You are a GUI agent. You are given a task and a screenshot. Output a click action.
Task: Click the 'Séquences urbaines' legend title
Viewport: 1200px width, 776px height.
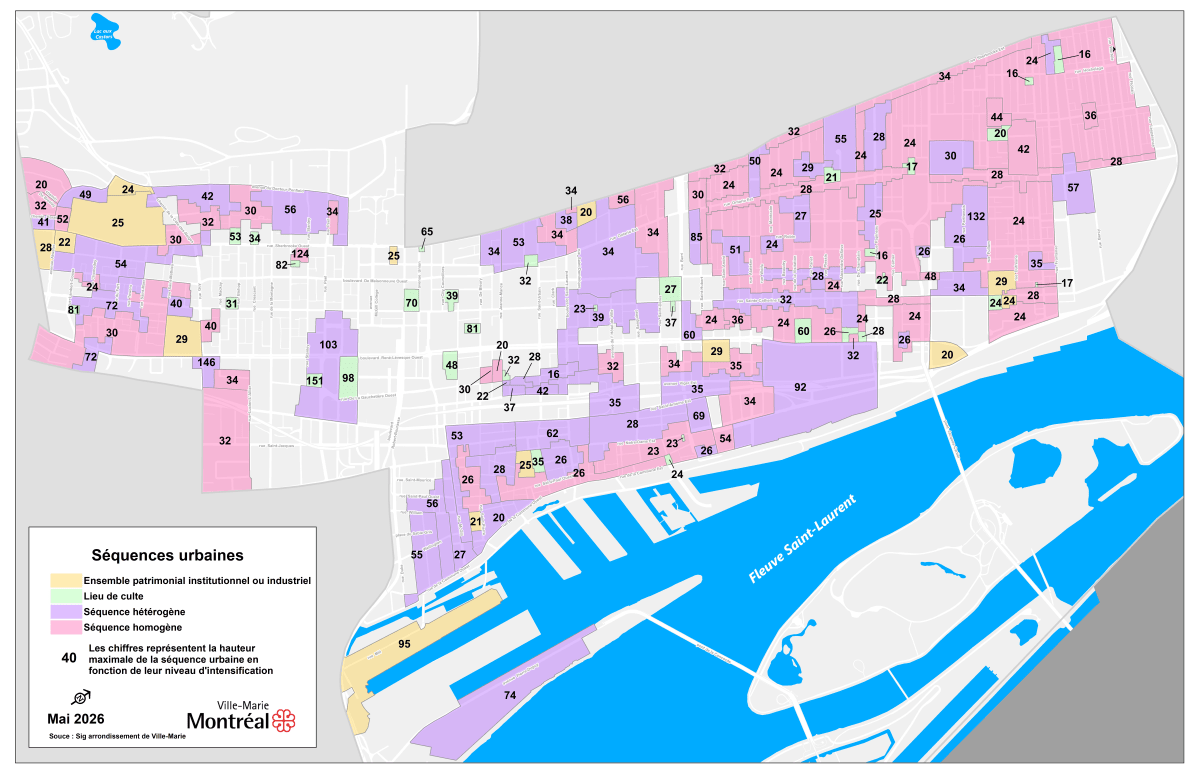(x=168, y=554)
